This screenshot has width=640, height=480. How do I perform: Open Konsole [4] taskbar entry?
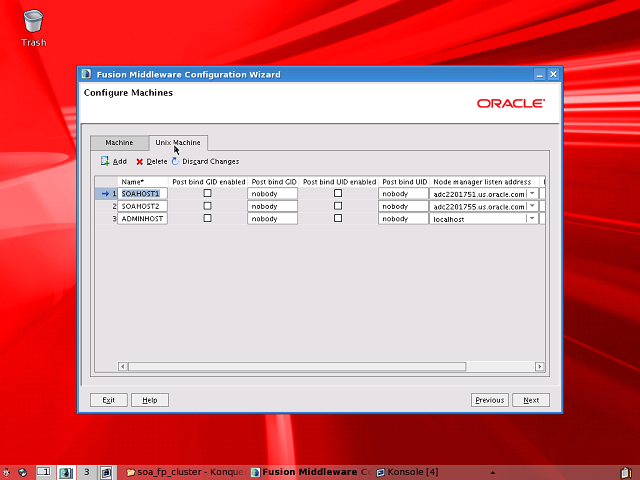pyautogui.click(x=408, y=472)
